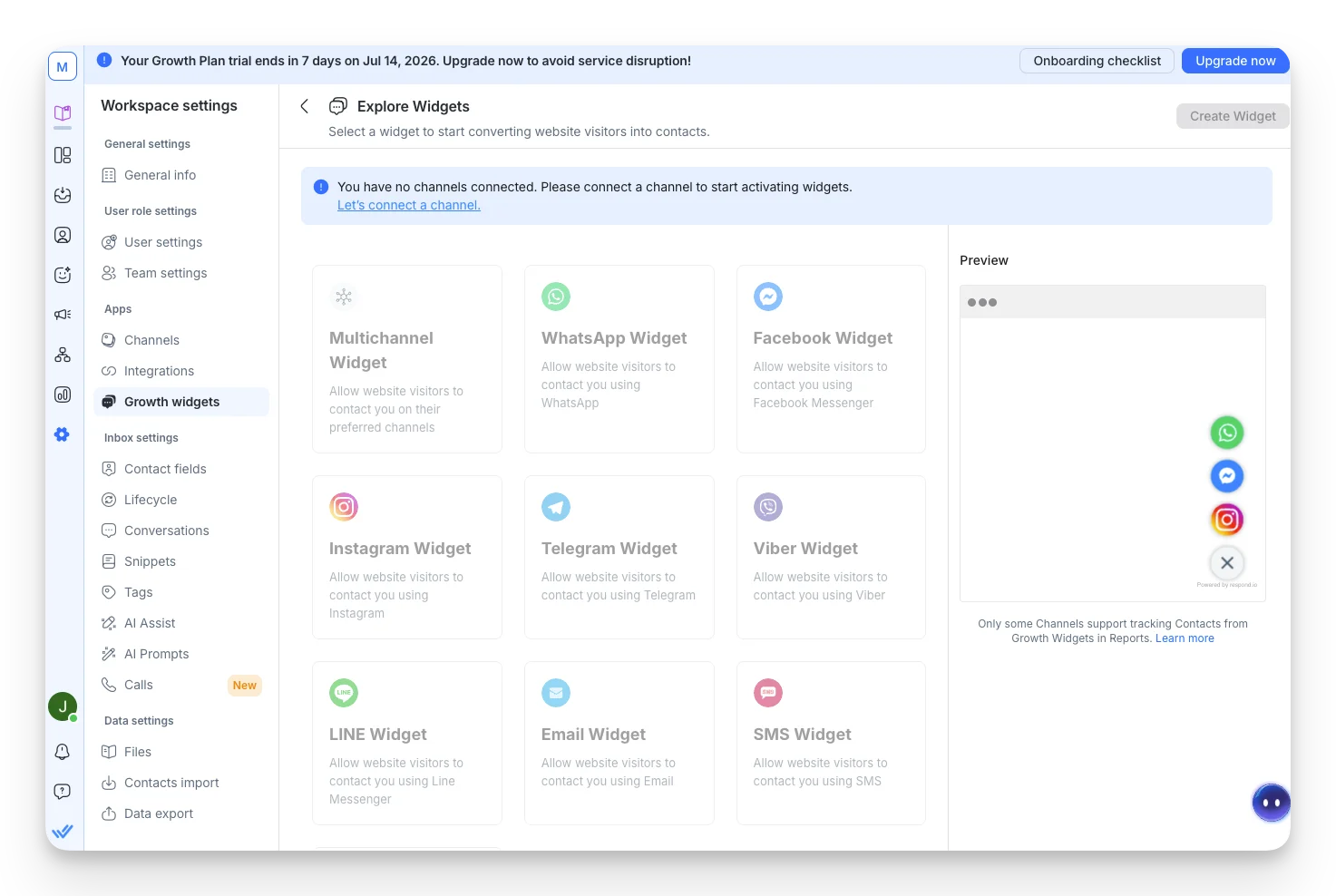The image size is (1336, 896).
Task: Go back with the left chevron arrow
Action: coord(305,106)
